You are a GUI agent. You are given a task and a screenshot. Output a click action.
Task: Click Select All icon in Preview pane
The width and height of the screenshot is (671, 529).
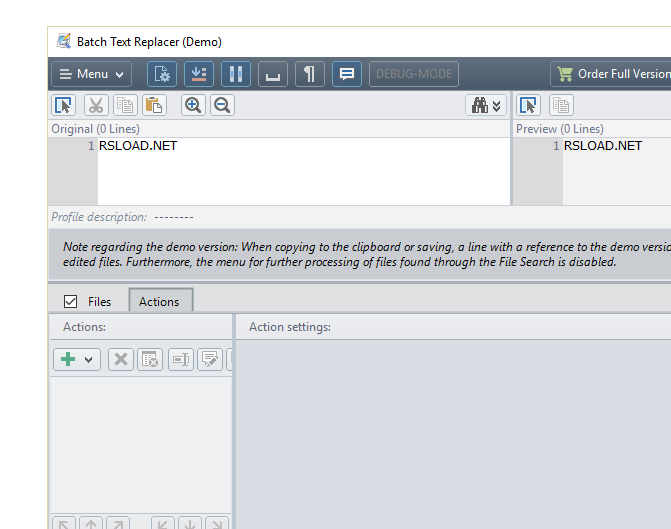click(x=528, y=105)
